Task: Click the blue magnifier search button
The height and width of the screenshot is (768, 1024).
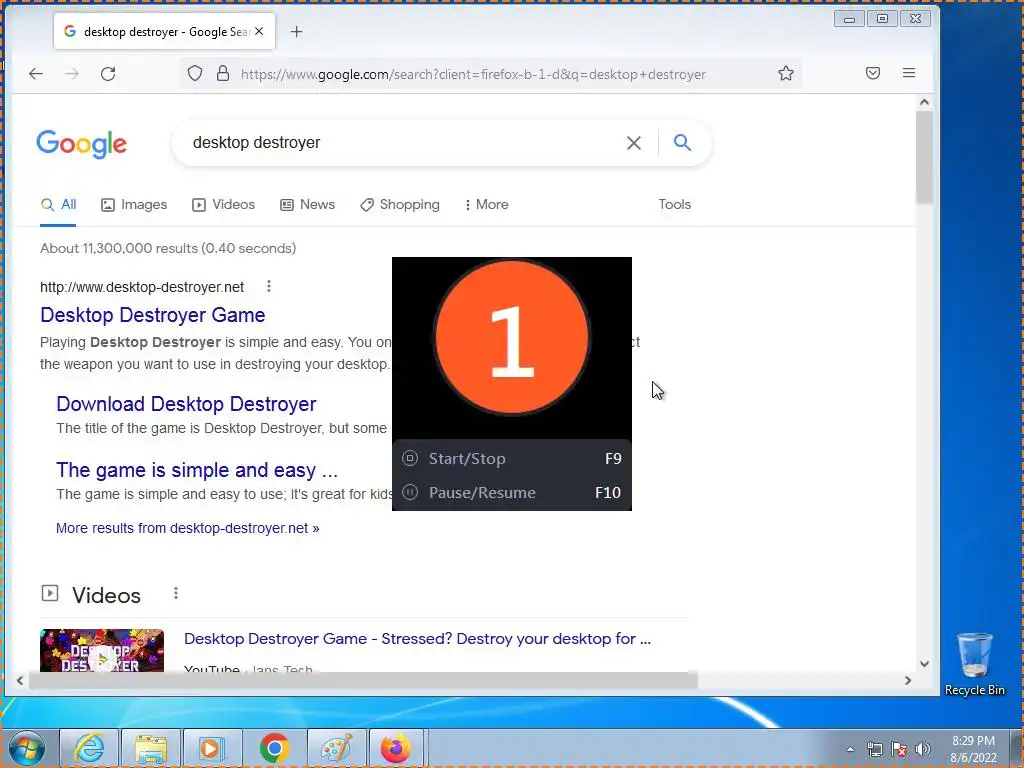Action: pyautogui.click(x=682, y=142)
